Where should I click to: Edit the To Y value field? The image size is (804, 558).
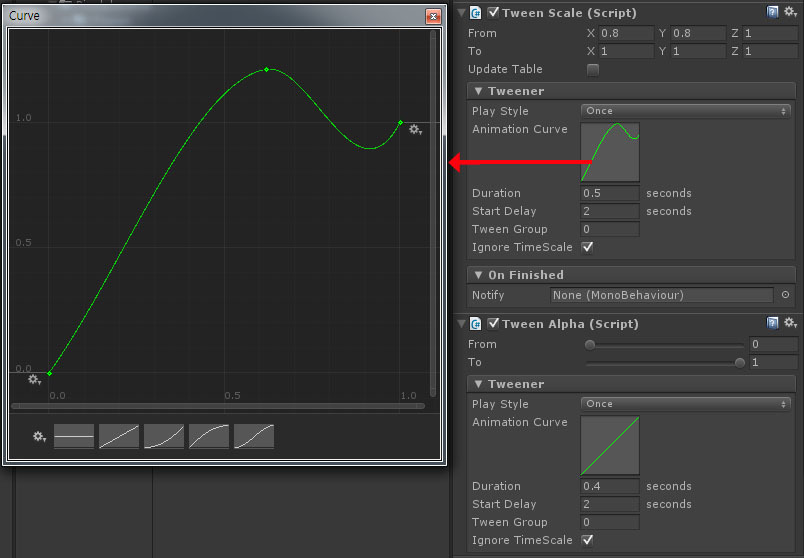698,51
